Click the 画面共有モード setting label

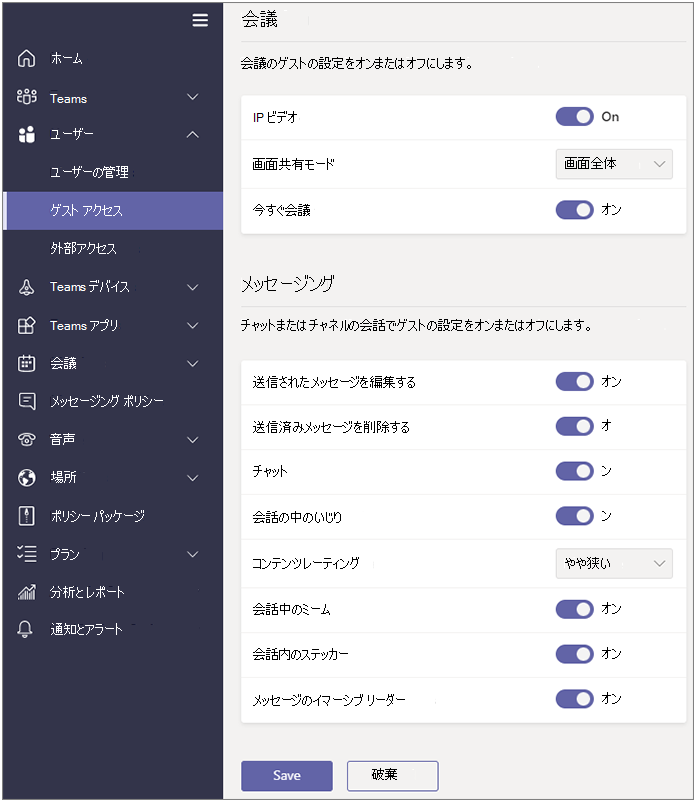point(293,164)
